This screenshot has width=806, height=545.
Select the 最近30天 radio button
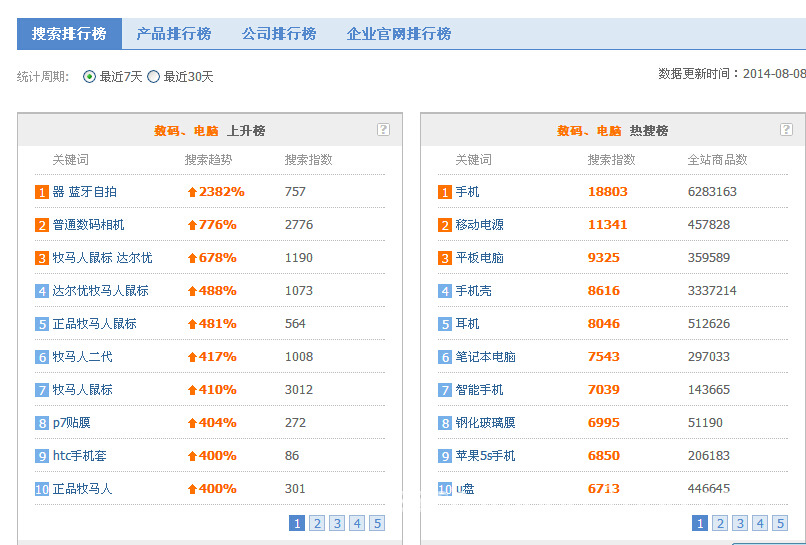[154, 77]
